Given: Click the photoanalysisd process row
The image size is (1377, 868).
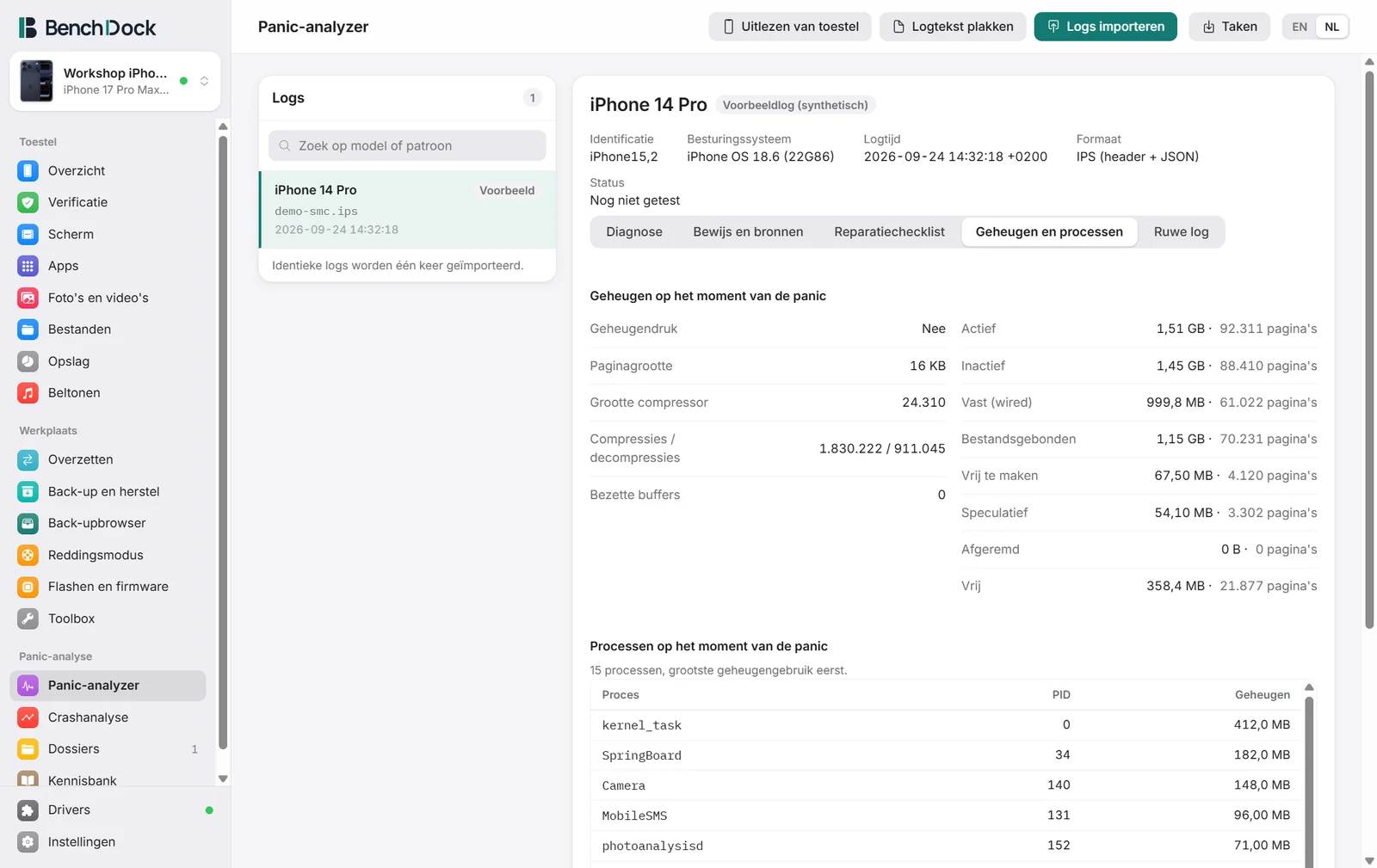Looking at the screenshot, I should point(946,846).
